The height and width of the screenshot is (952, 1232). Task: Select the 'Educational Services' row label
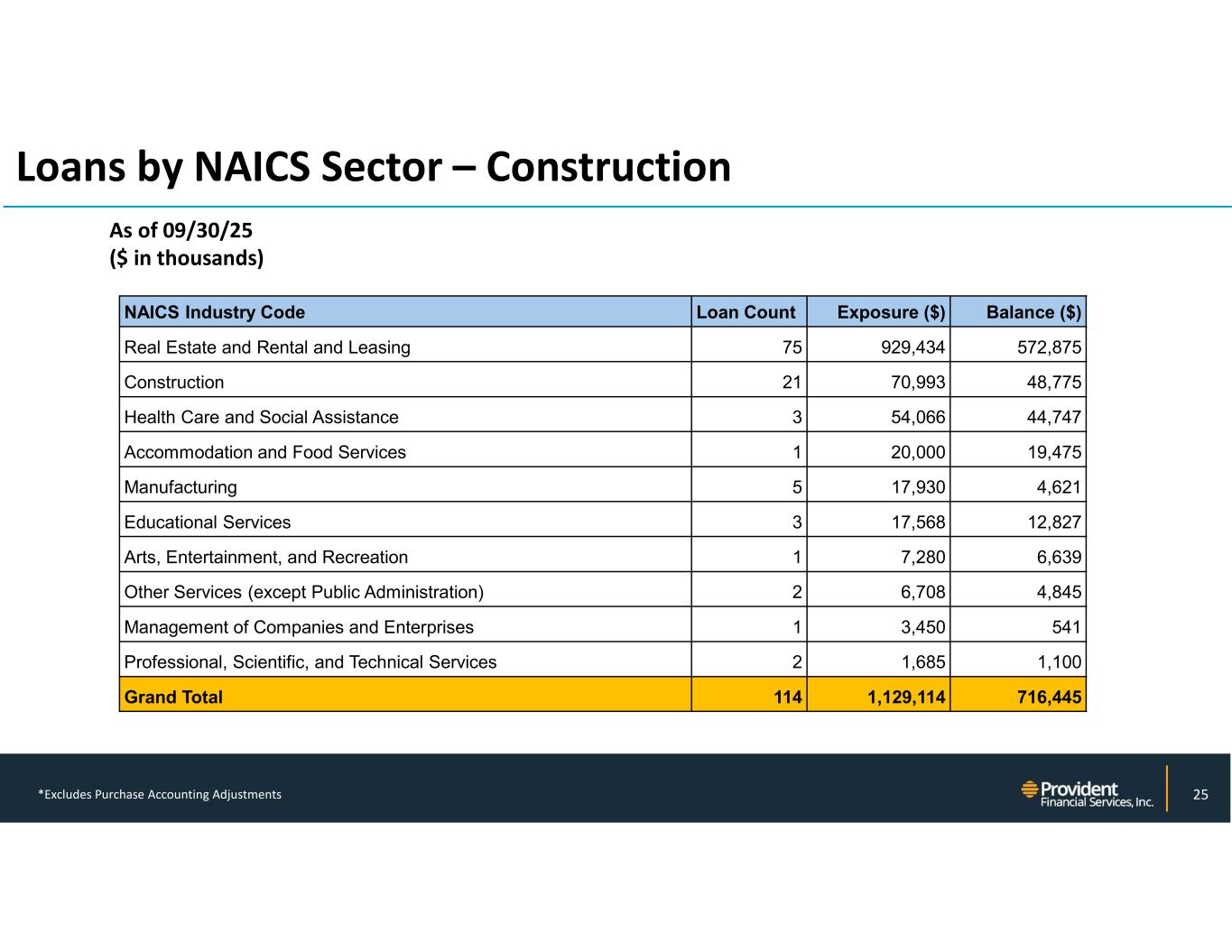208,522
